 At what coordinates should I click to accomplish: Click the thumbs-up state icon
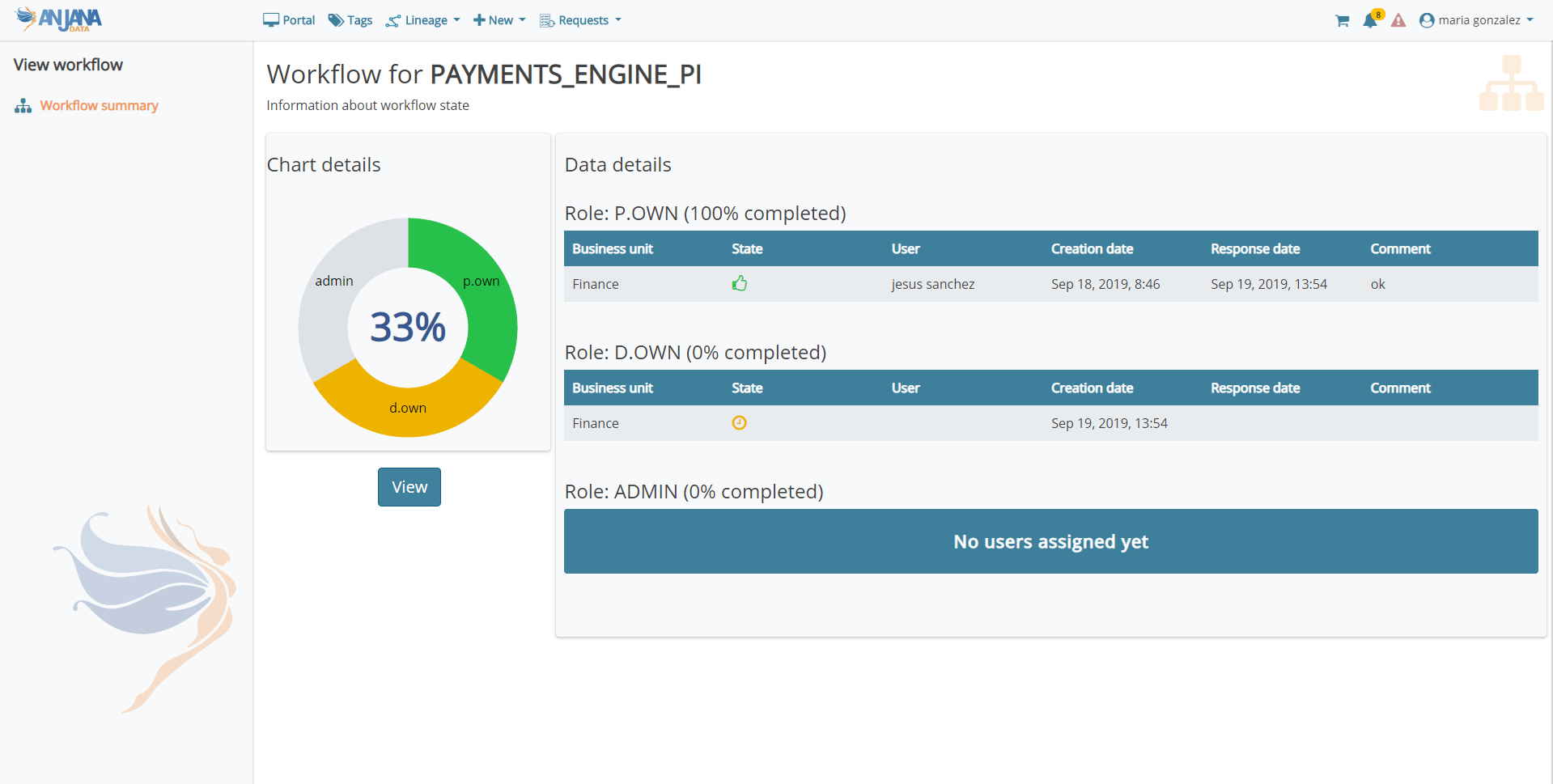pyautogui.click(x=739, y=284)
